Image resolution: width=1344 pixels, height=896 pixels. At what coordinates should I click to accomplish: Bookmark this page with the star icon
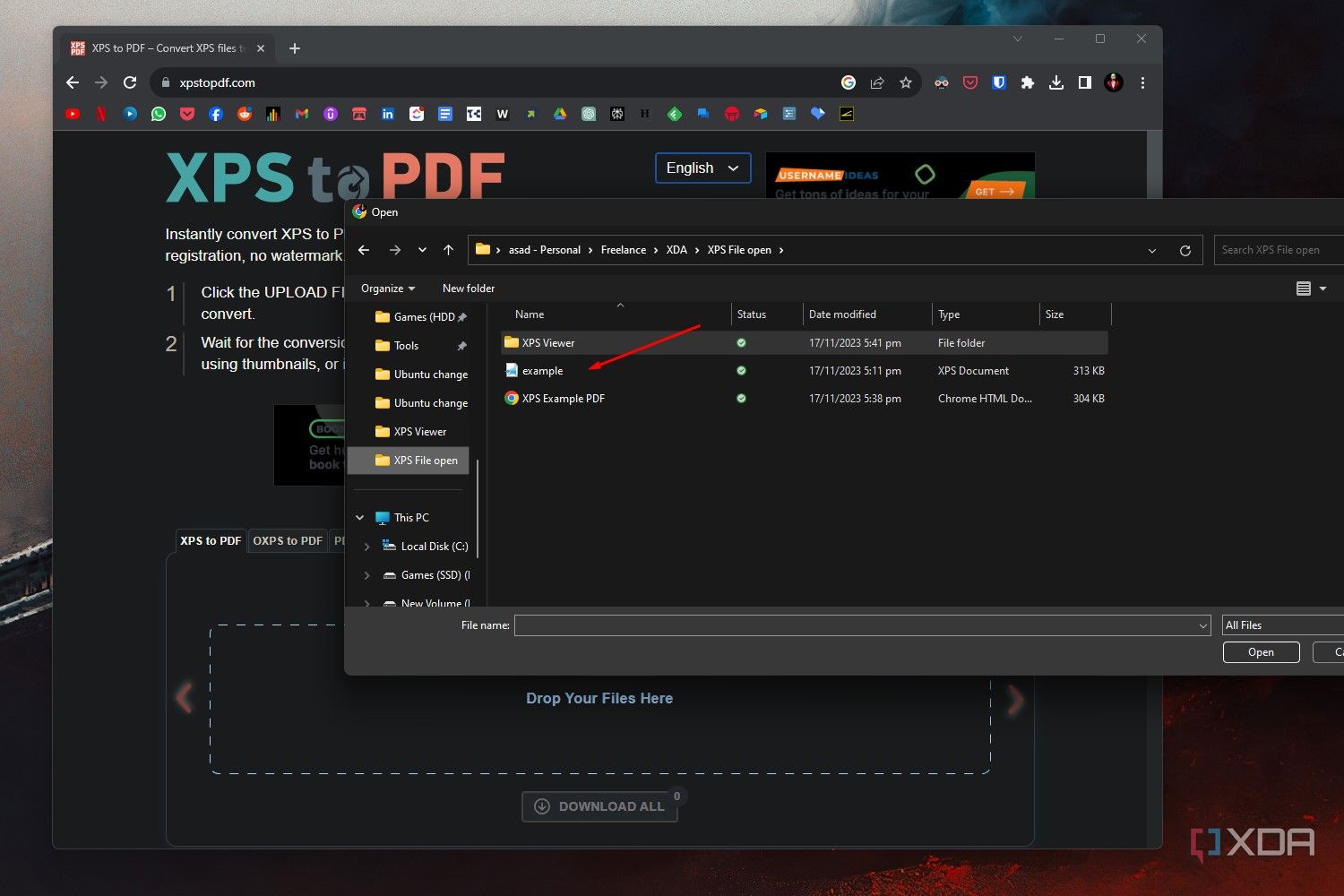[906, 82]
